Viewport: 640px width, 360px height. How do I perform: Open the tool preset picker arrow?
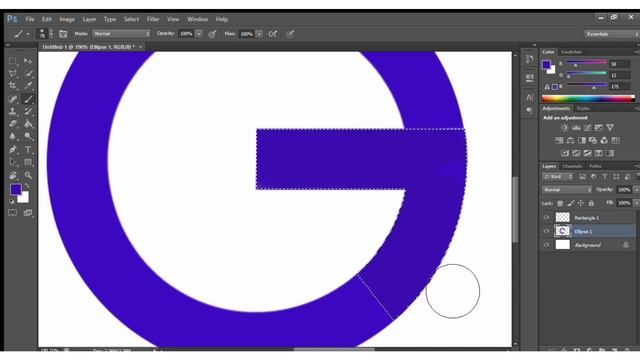tap(27, 34)
